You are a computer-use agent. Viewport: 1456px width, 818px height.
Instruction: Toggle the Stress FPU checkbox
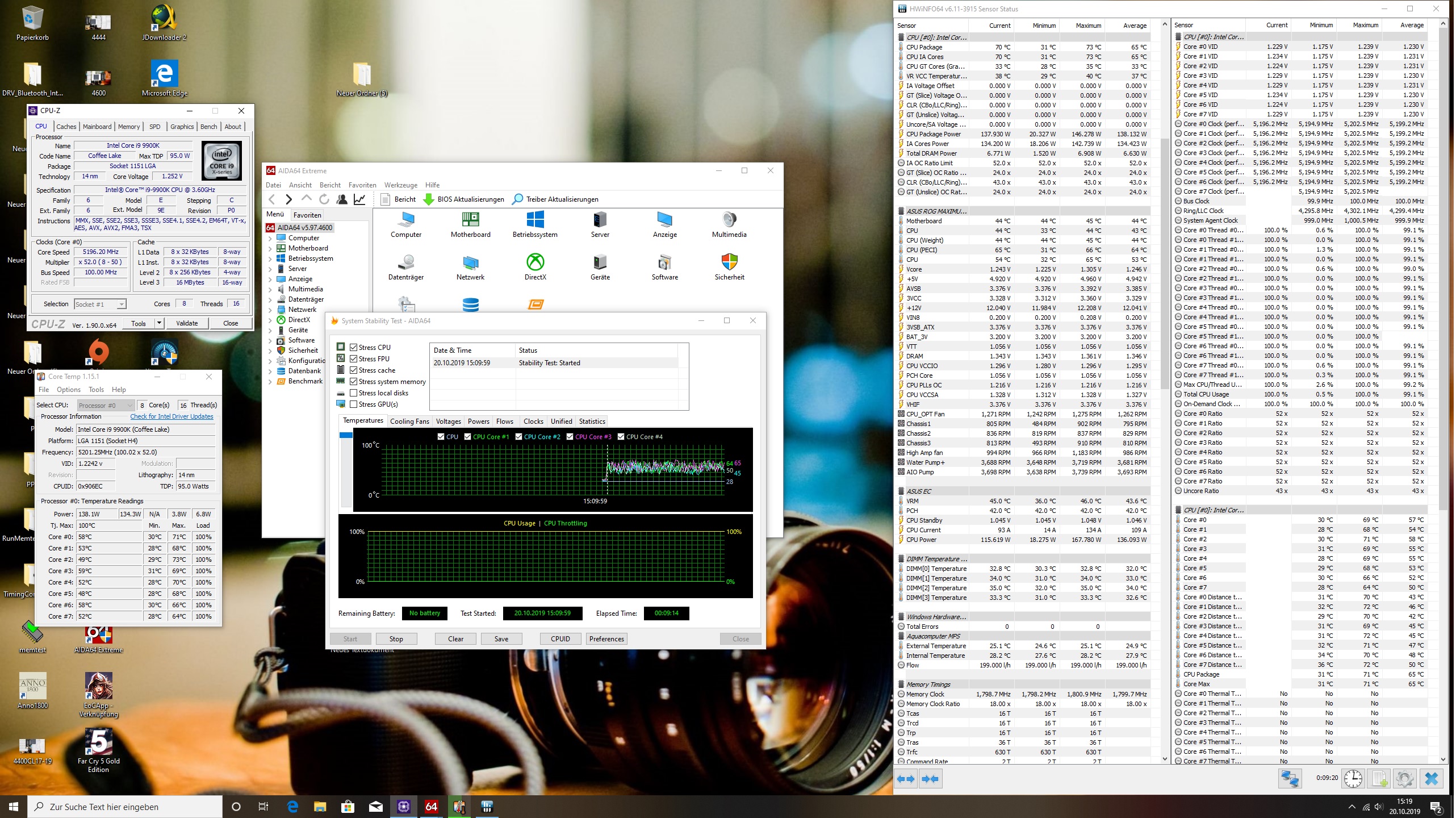[354, 358]
